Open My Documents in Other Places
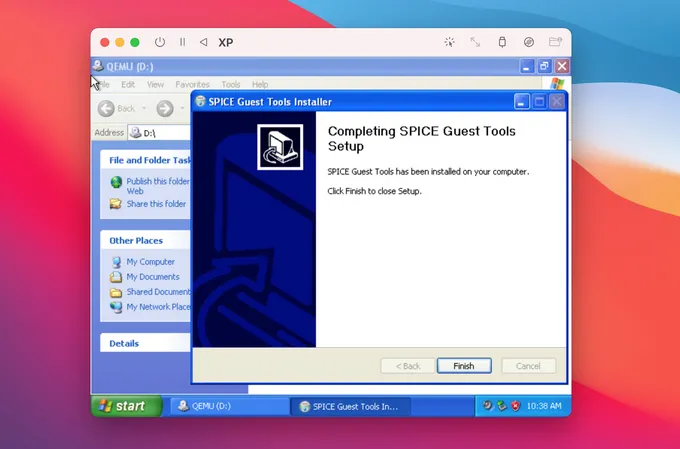Image resolution: width=680 pixels, height=449 pixels. pyautogui.click(x=153, y=277)
